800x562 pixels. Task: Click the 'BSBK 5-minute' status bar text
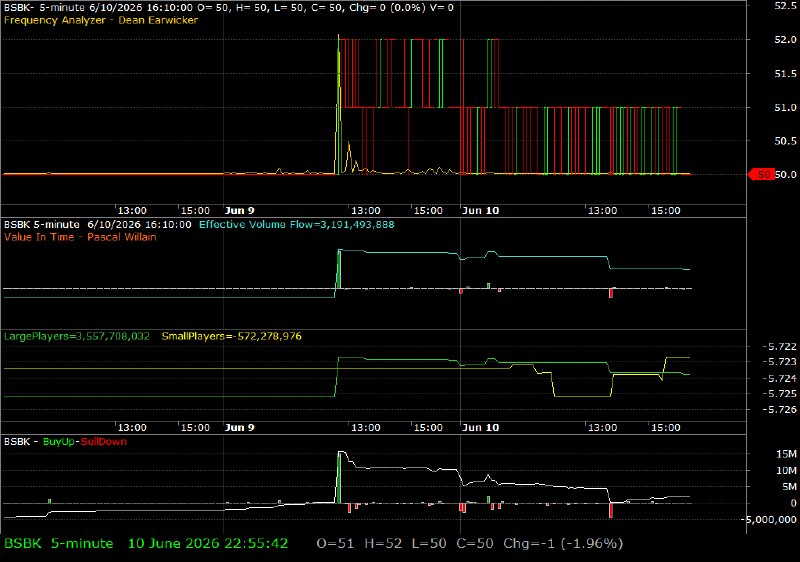click(x=59, y=544)
